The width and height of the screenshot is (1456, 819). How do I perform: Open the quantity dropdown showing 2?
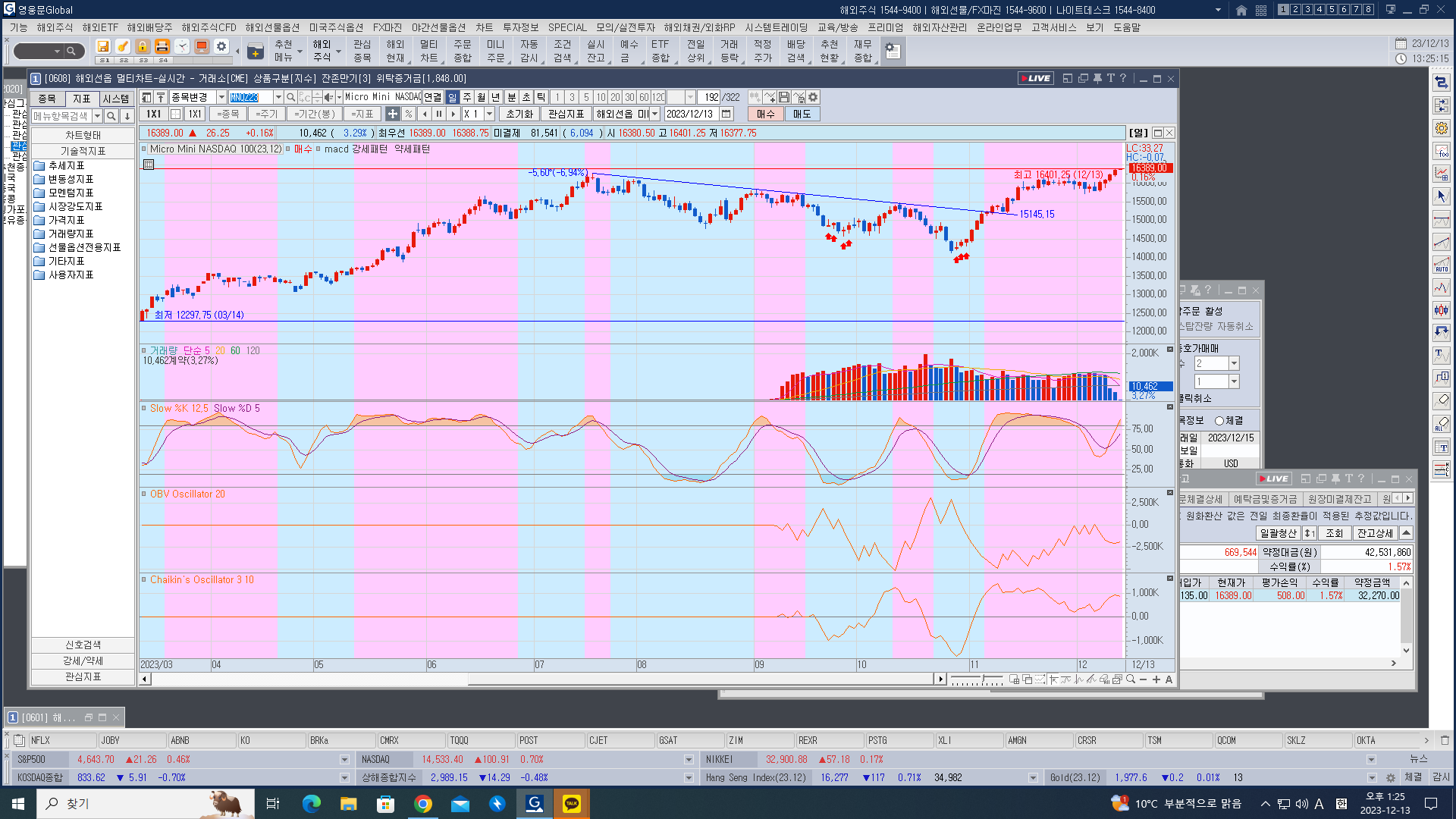[x=1234, y=363]
